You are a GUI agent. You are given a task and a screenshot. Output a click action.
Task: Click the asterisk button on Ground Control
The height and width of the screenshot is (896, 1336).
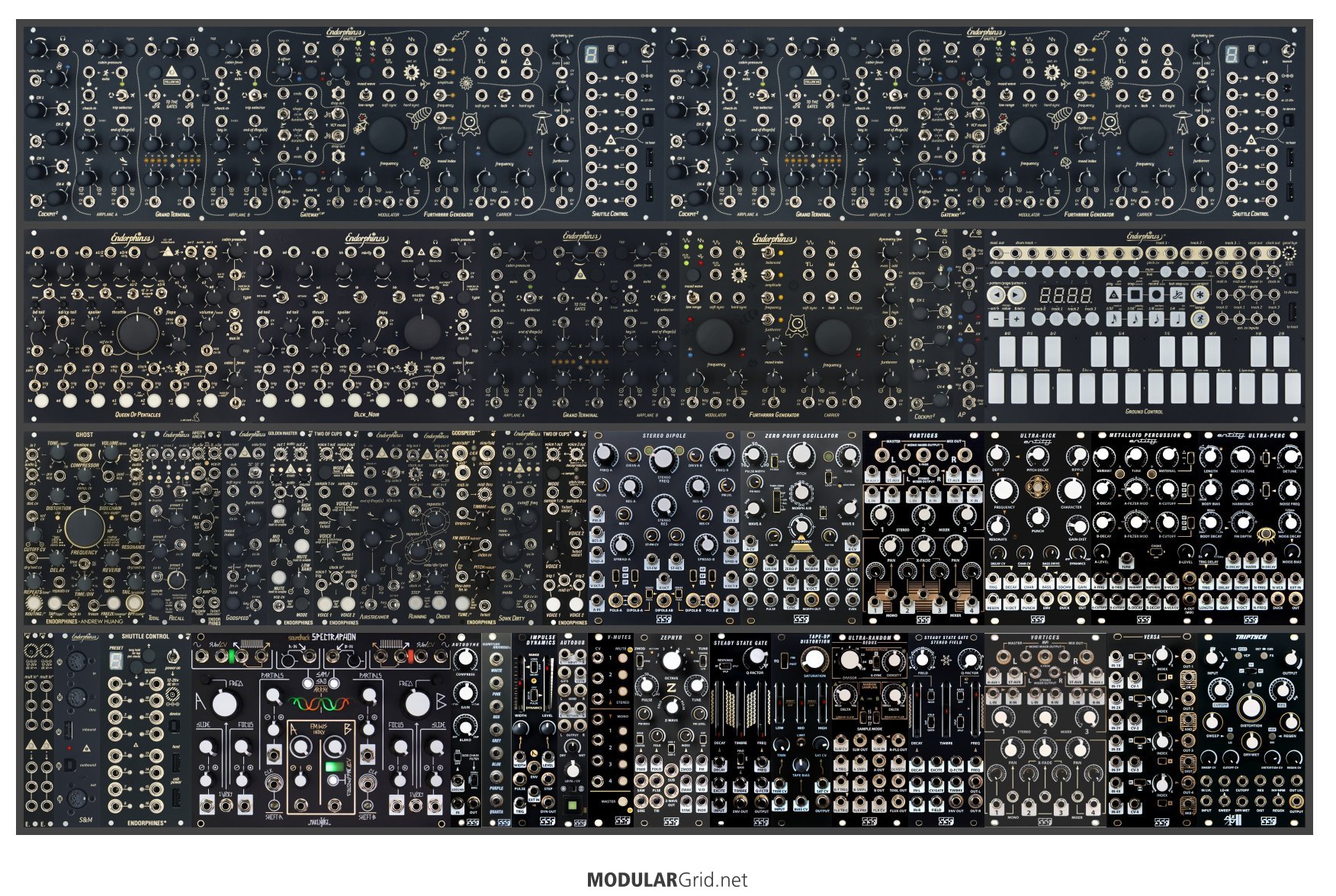[x=1200, y=294]
